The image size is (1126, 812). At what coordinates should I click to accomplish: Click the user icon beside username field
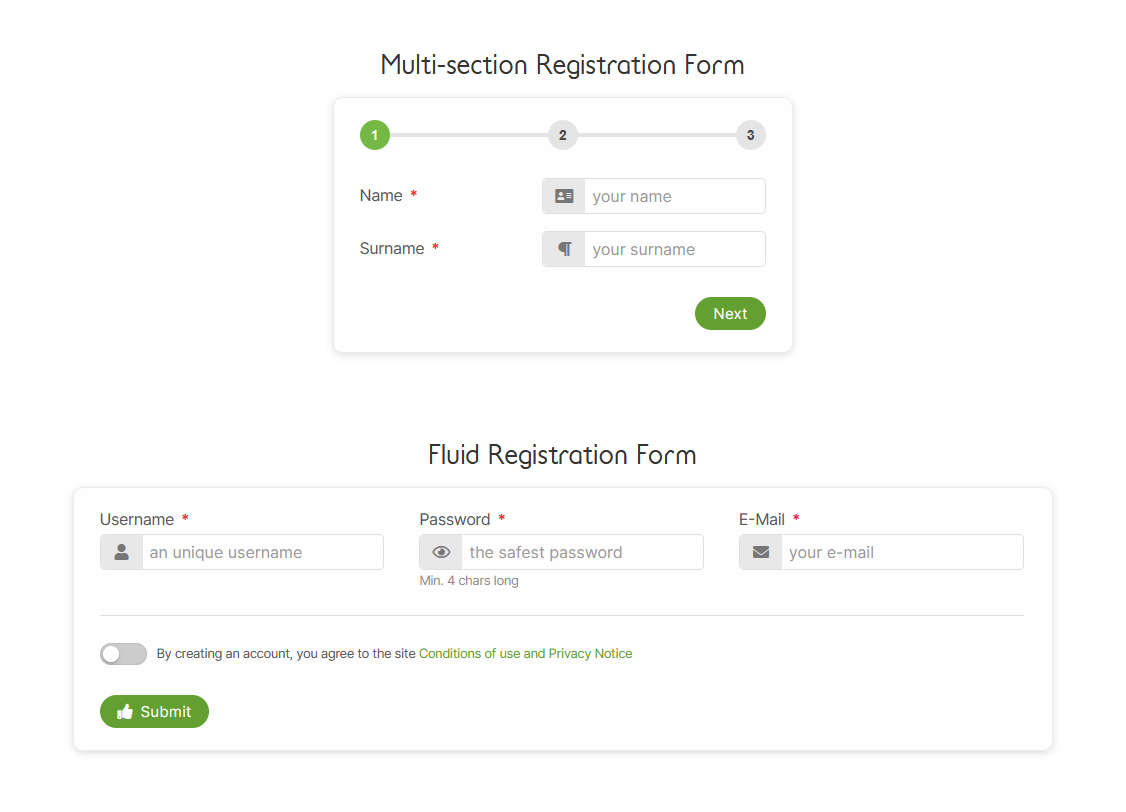coord(121,552)
